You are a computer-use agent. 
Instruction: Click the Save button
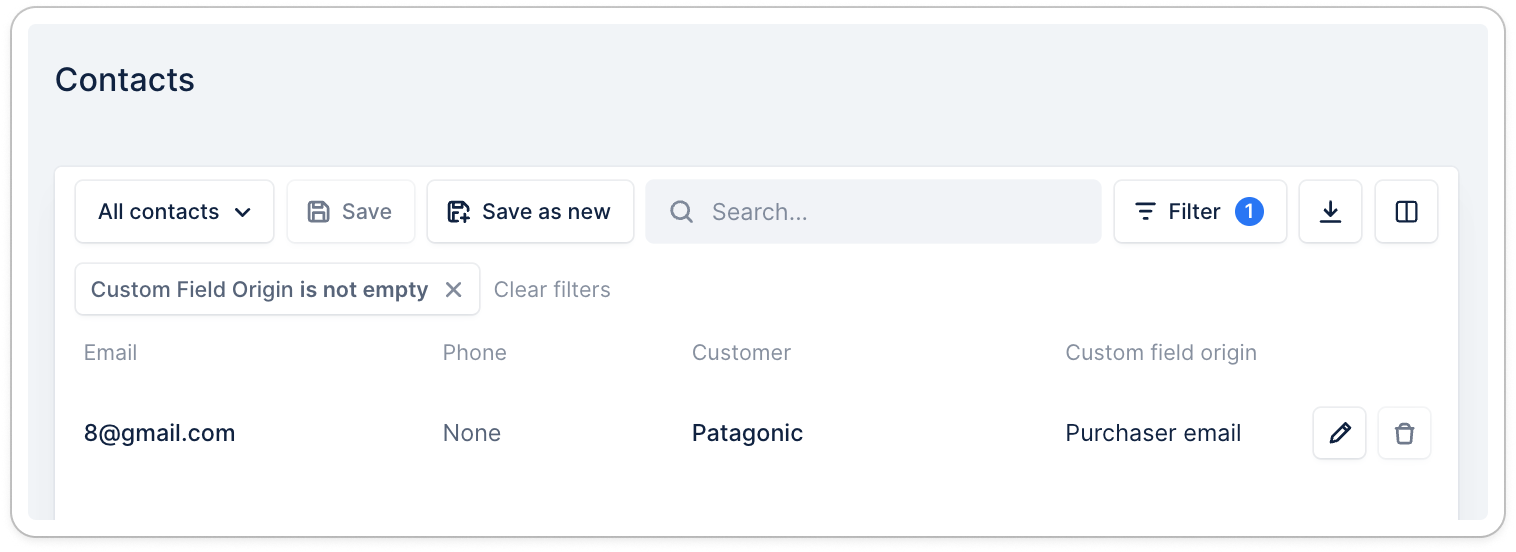[x=350, y=212]
